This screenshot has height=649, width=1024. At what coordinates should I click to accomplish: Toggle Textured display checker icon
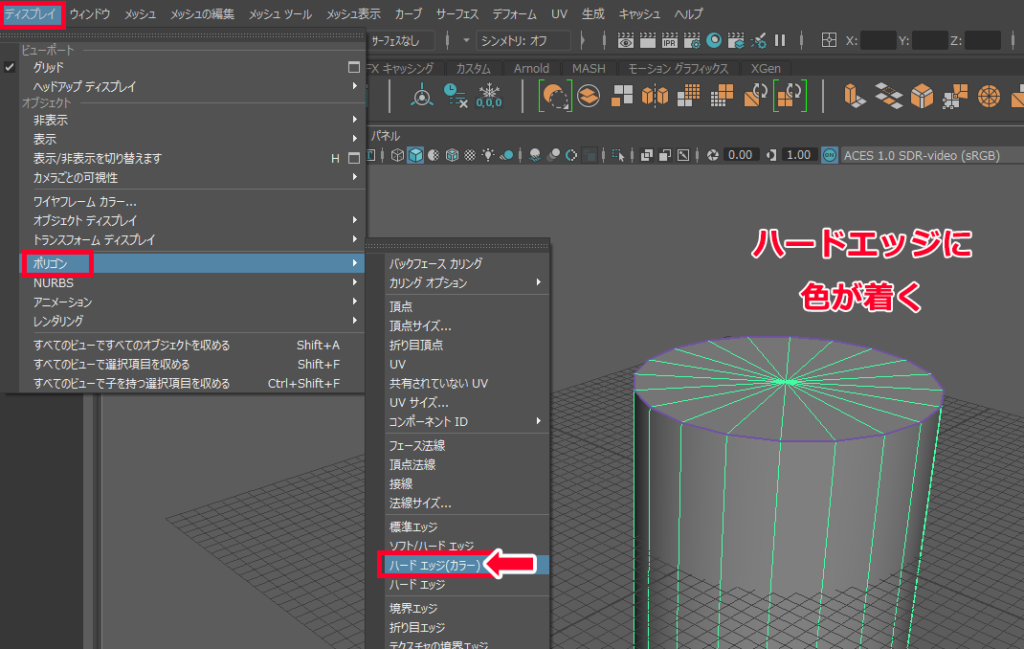pyautogui.click(x=470, y=155)
